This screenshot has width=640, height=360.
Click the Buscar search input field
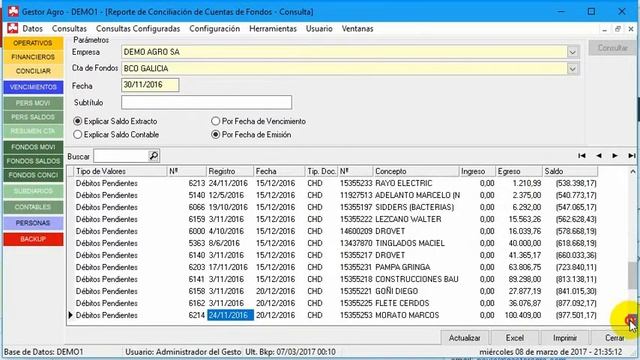coord(121,156)
